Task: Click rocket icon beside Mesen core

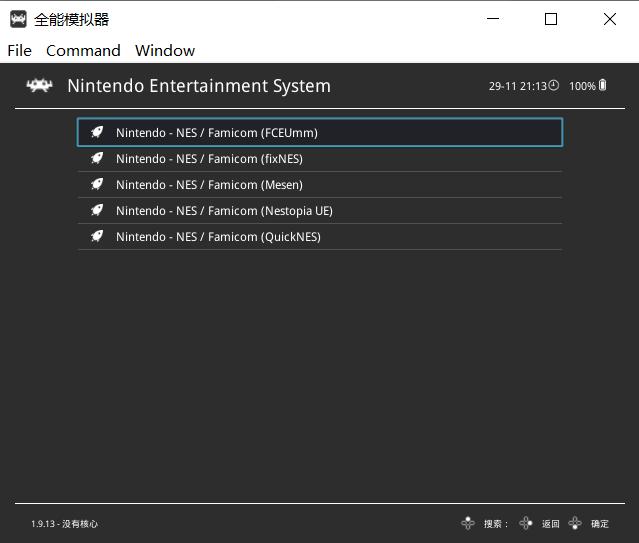Action: [97, 184]
